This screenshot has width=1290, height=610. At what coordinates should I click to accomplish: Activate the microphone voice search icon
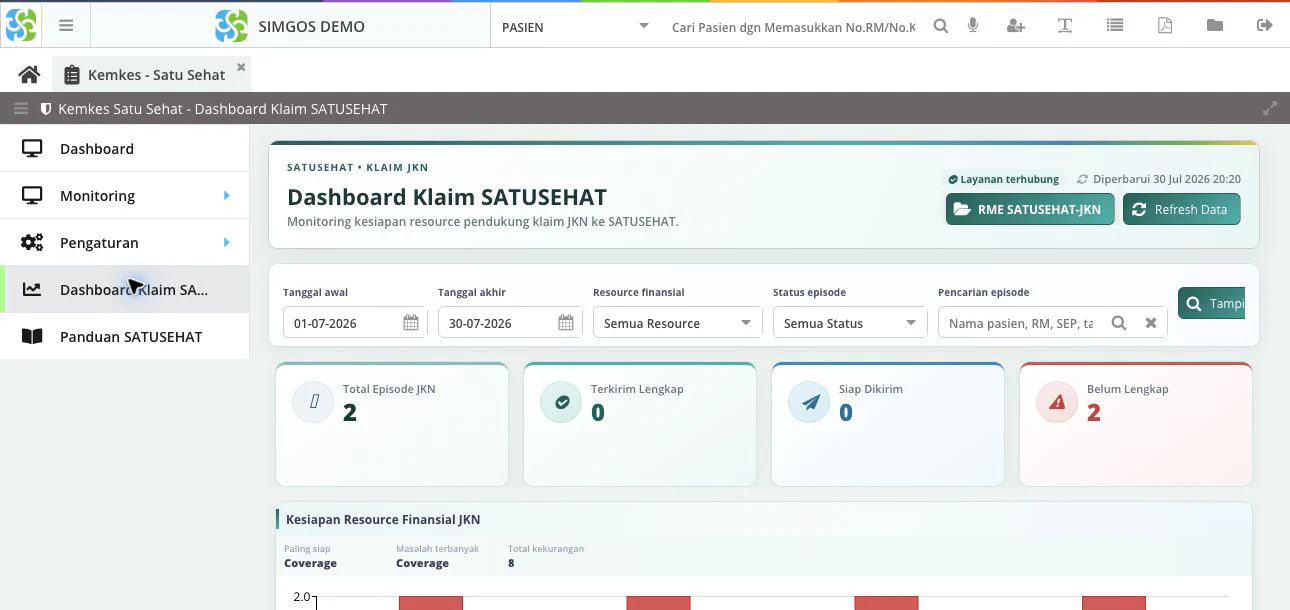tap(973, 26)
